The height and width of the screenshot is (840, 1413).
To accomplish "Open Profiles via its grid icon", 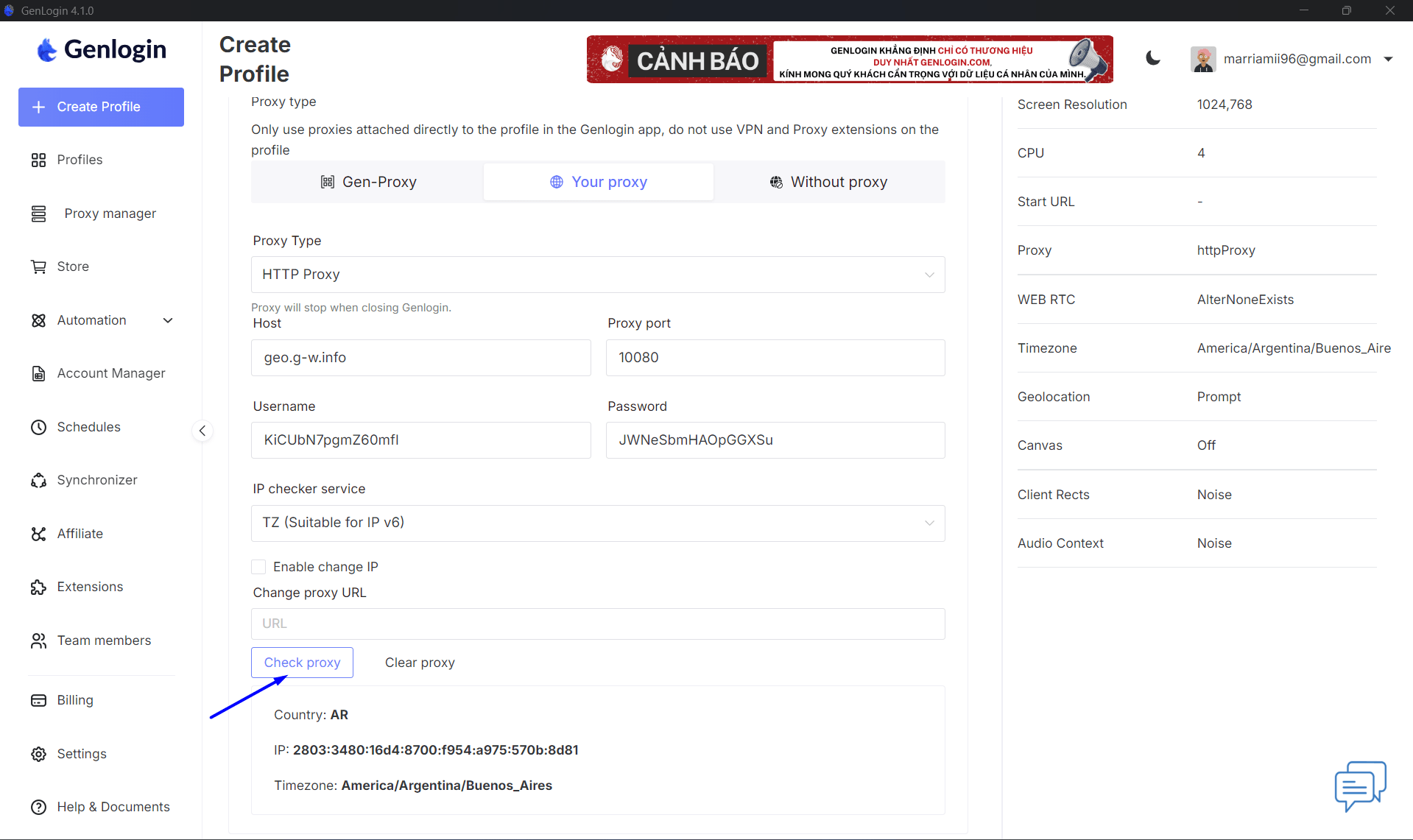I will [38, 160].
